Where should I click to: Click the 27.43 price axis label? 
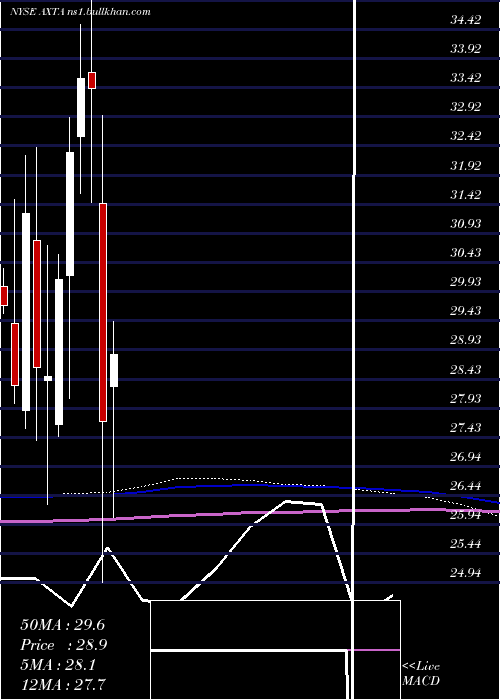(x=466, y=428)
